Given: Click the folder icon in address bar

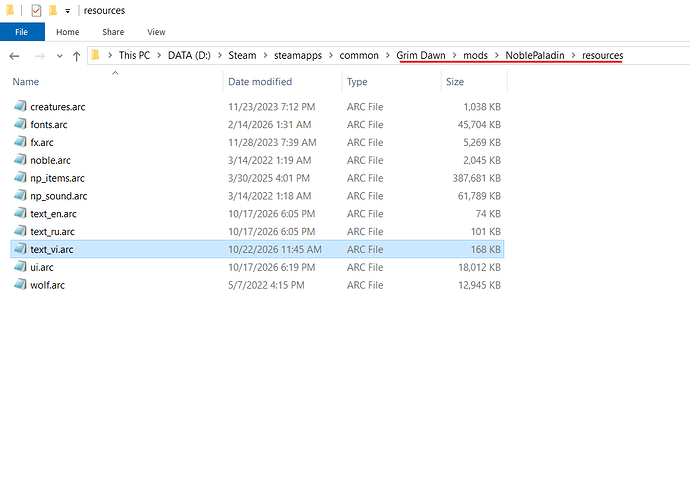Looking at the screenshot, I should (95, 55).
